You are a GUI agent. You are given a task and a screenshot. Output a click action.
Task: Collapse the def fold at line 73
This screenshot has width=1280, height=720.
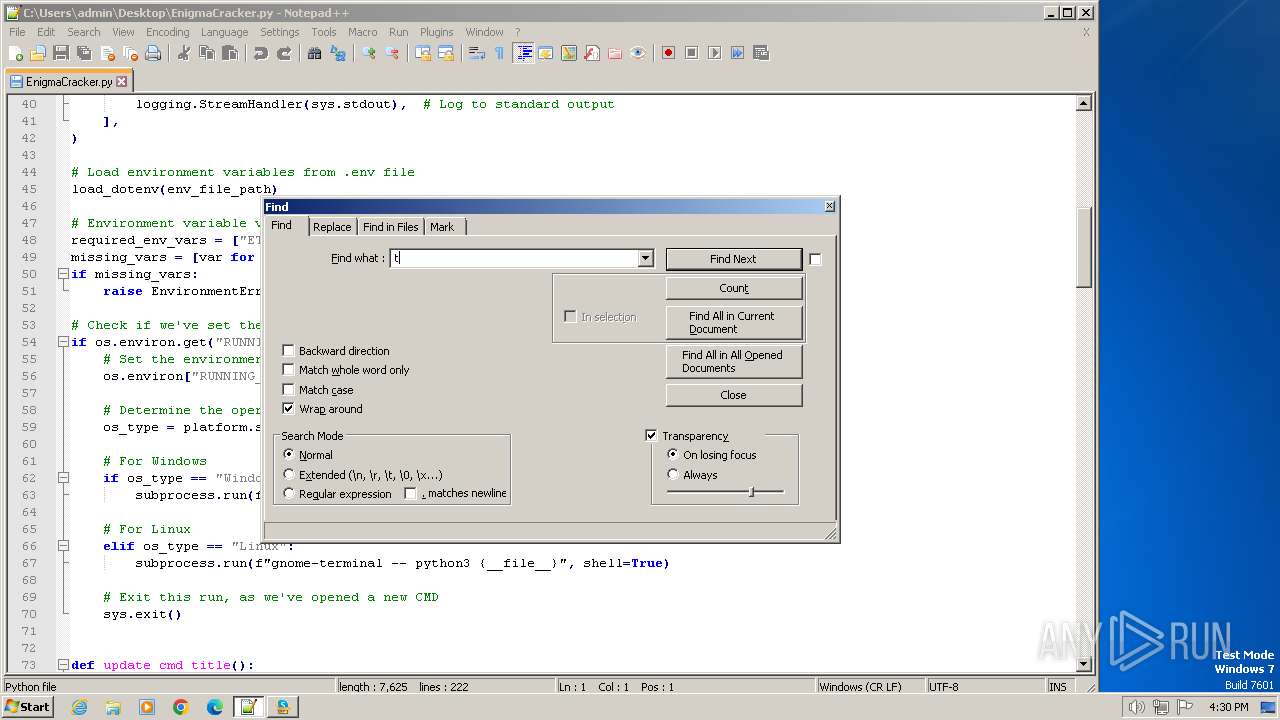coord(63,665)
